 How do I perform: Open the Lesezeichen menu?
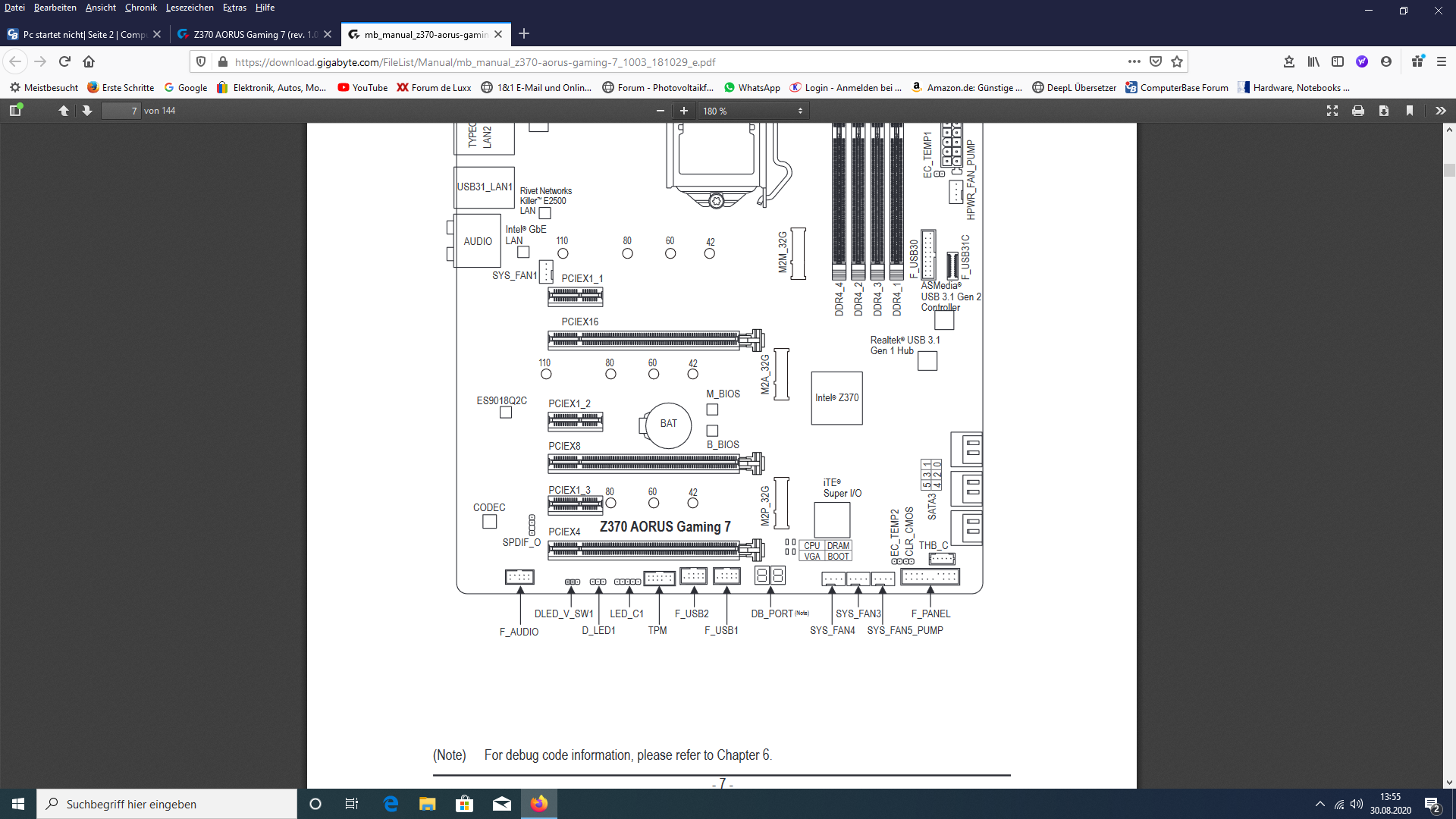coord(190,8)
